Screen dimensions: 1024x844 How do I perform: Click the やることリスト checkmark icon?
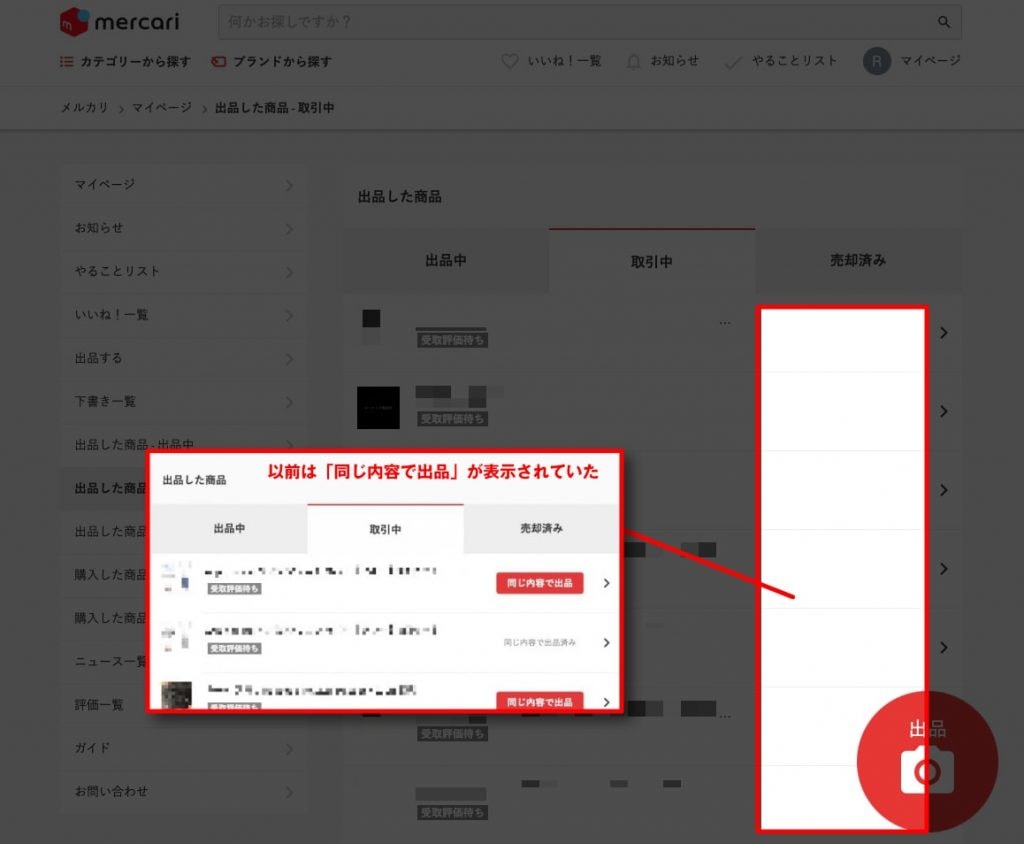click(x=734, y=62)
